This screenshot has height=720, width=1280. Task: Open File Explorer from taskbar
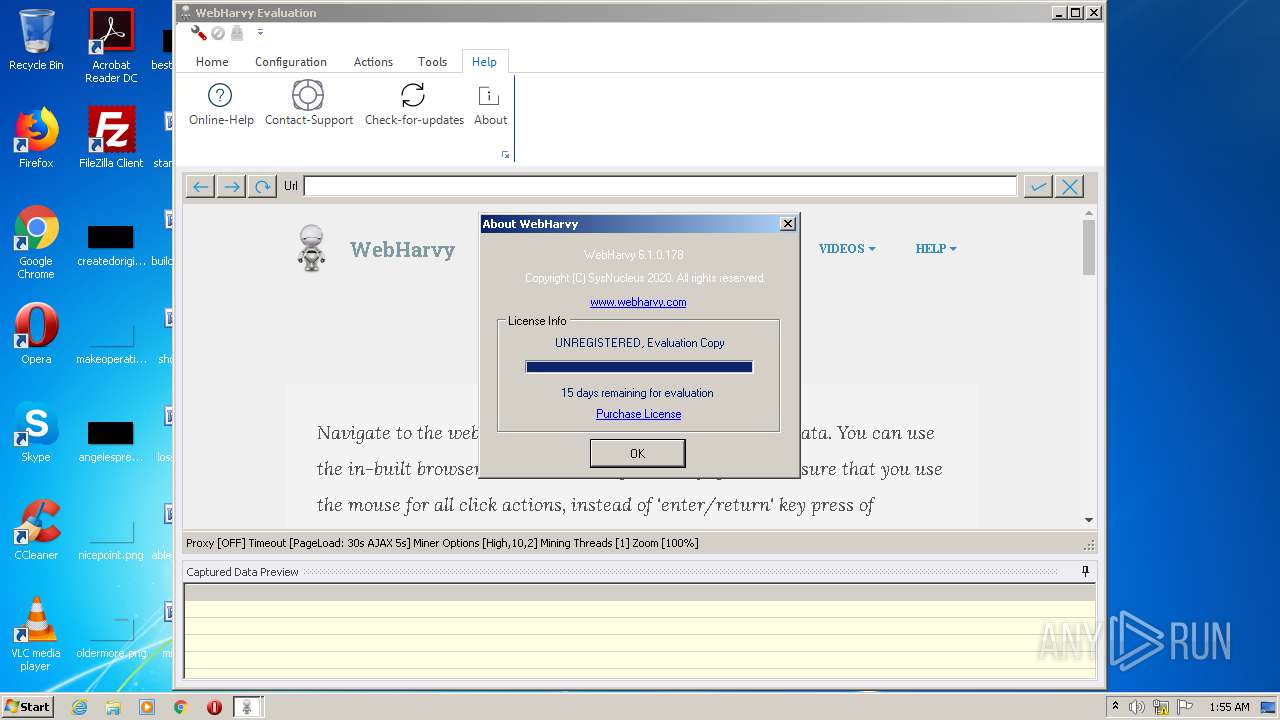click(x=113, y=707)
